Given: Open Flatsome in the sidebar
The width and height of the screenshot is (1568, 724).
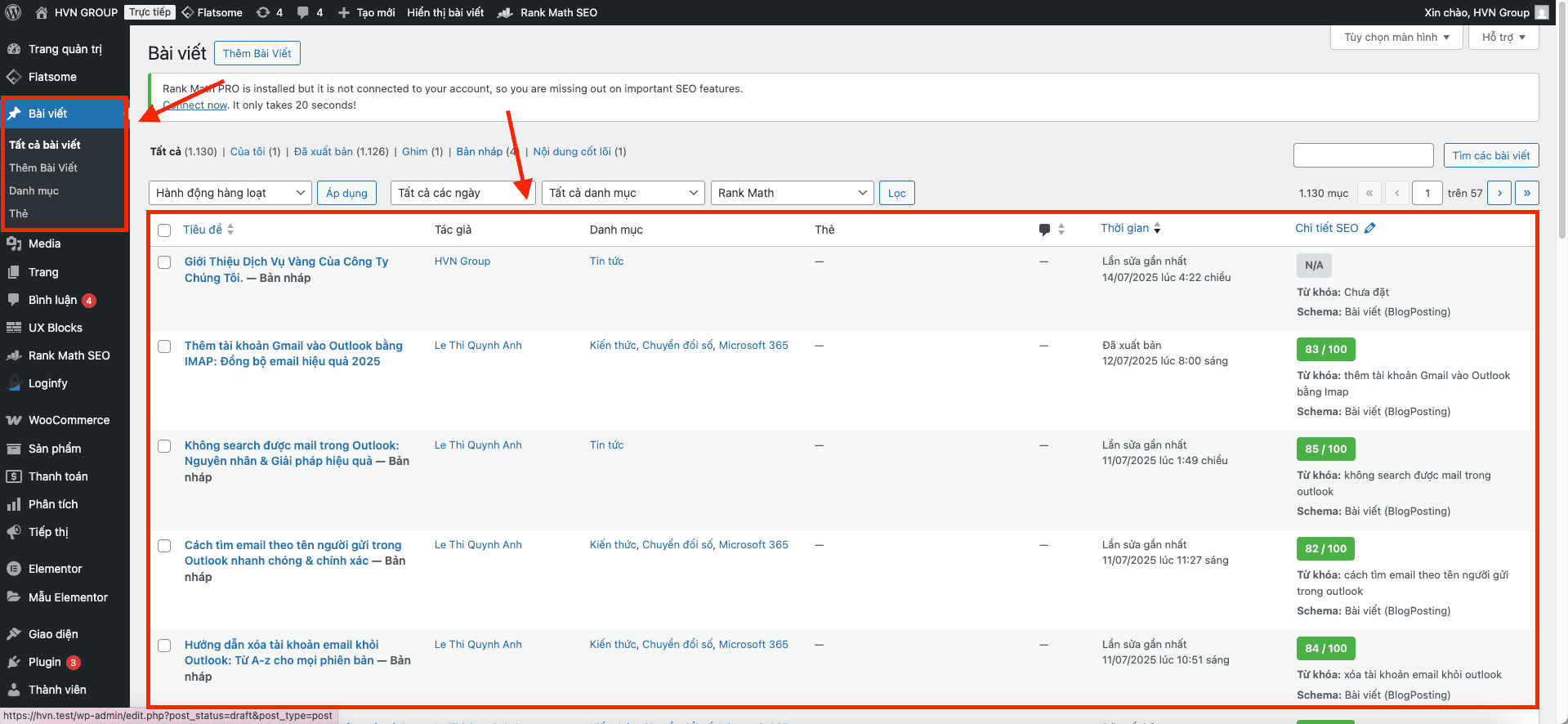Looking at the screenshot, I should [x=65, y=77].
